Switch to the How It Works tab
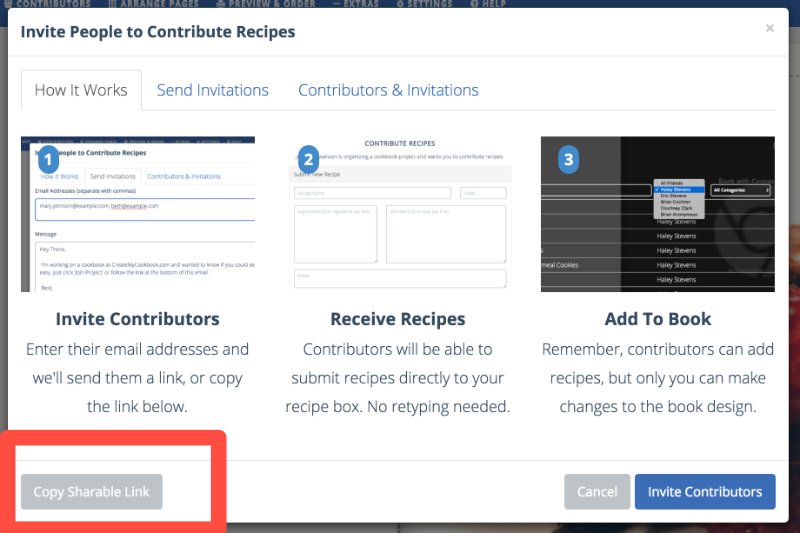The width and height of the screenshot is (800, 533). pos(81,90)
